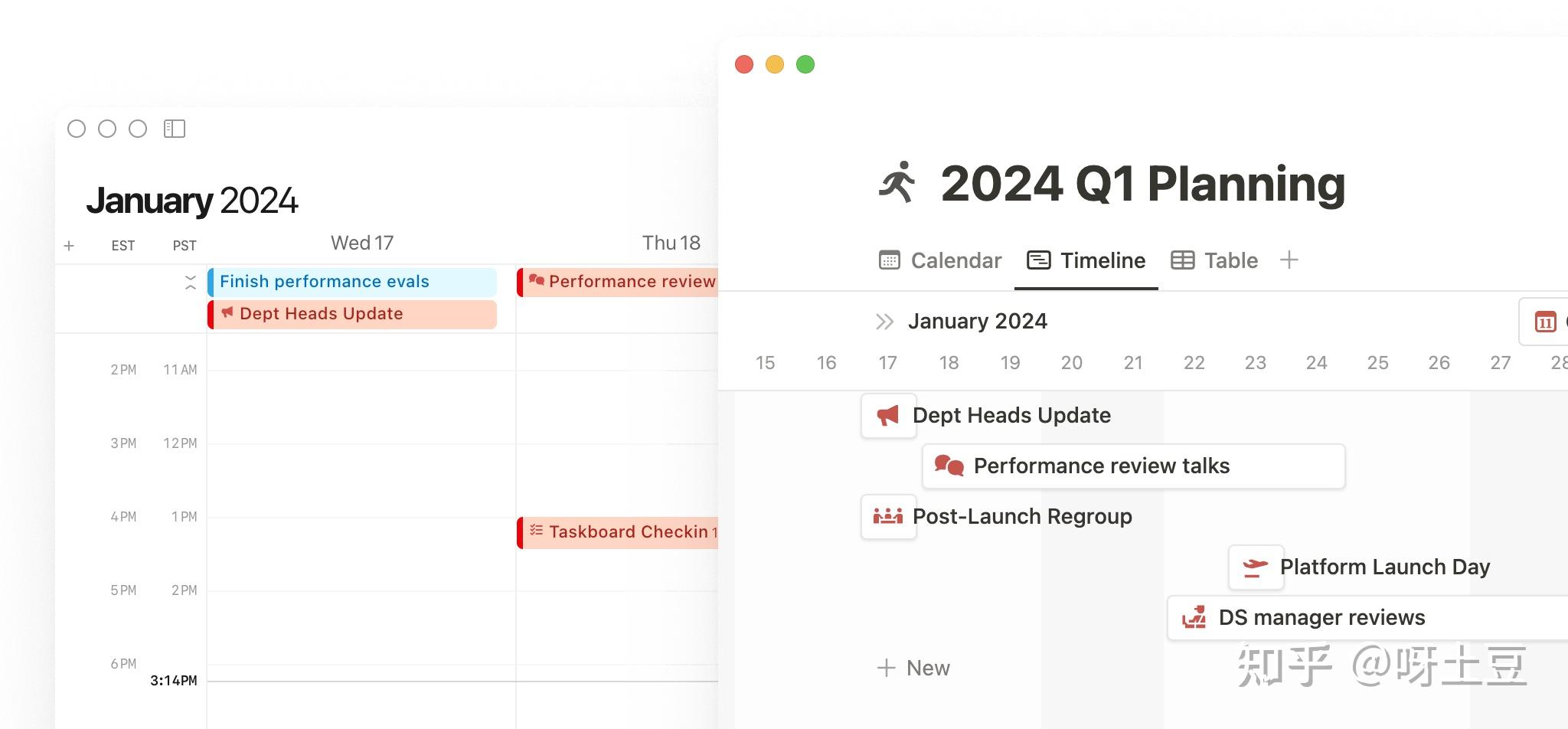This screenshot has height=729, width=1568.
Task: Toggle the sidebar panel icon in the calendar window
Action: click(175, 129)
